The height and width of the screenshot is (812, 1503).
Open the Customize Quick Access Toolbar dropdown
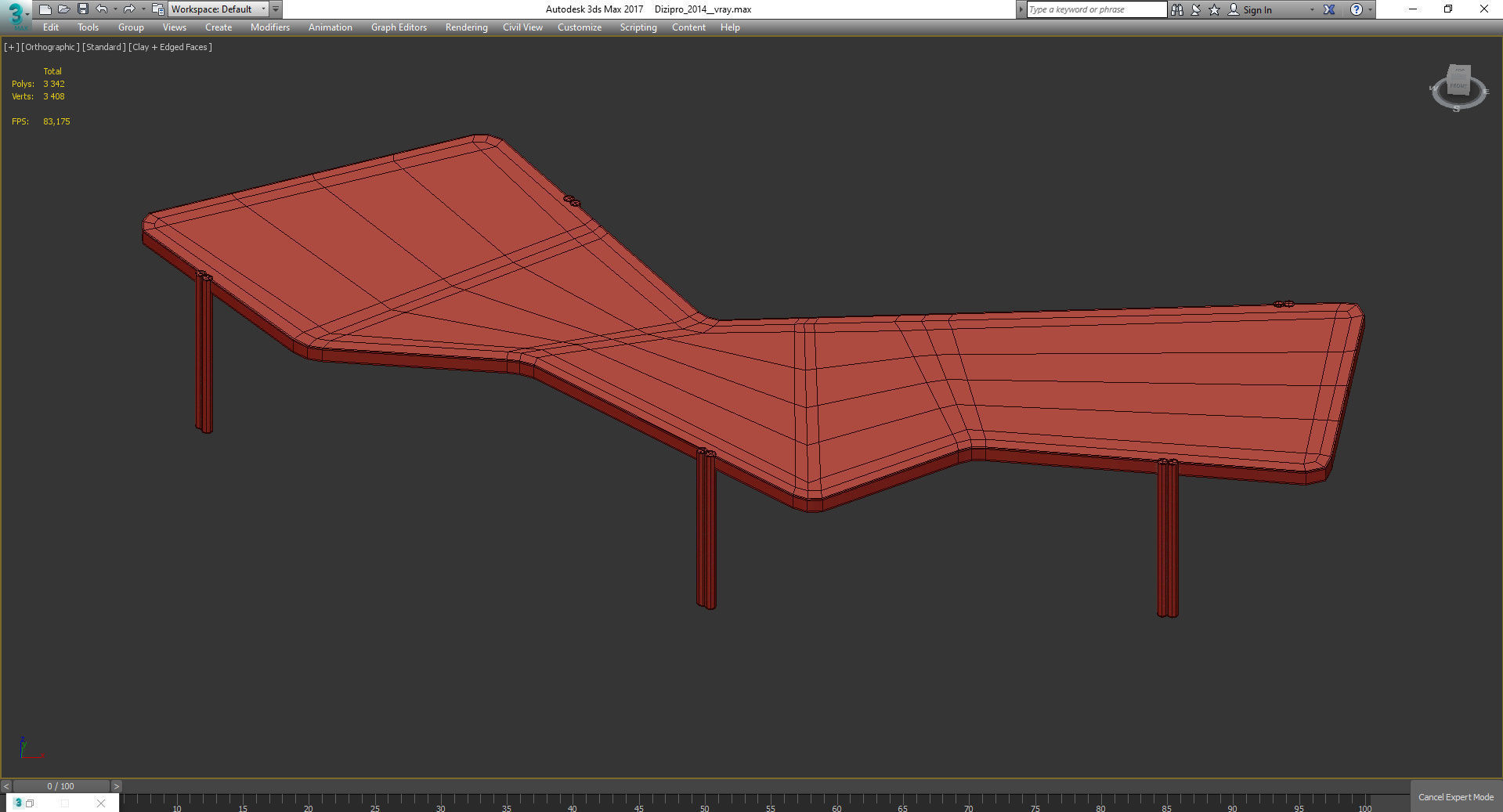276,9
